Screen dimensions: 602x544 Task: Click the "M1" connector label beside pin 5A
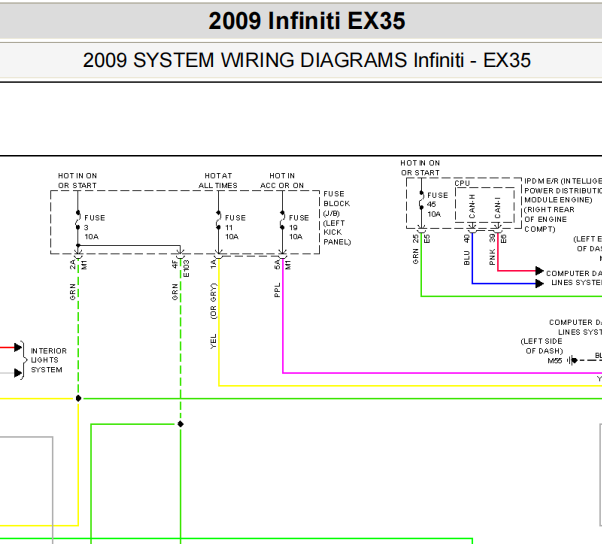(x=288, y=265)
